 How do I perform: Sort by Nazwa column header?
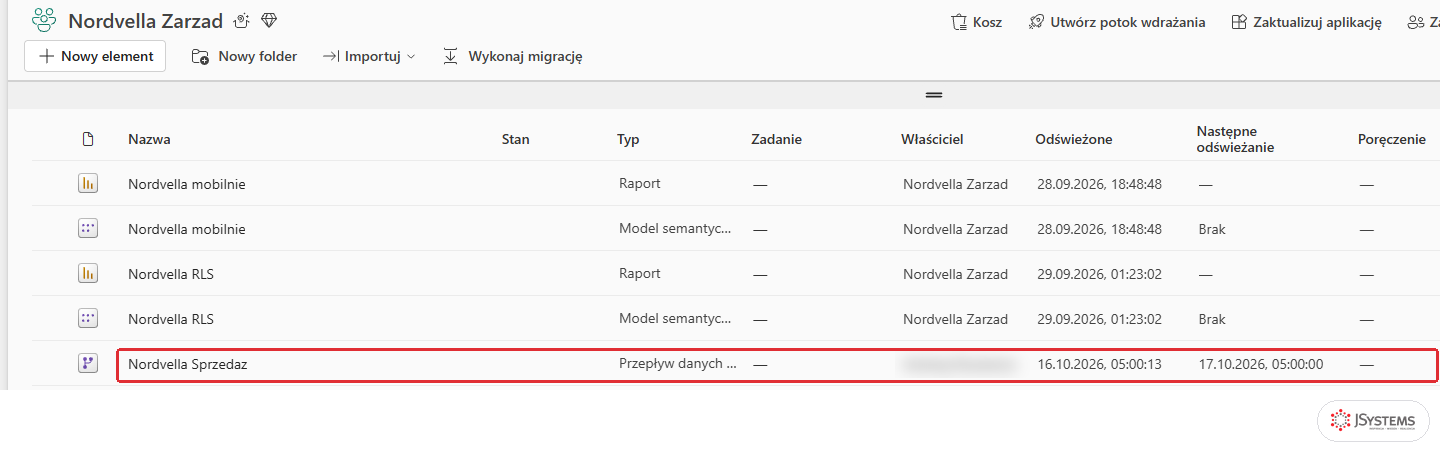pyautogui.click(x=149, y=139)
